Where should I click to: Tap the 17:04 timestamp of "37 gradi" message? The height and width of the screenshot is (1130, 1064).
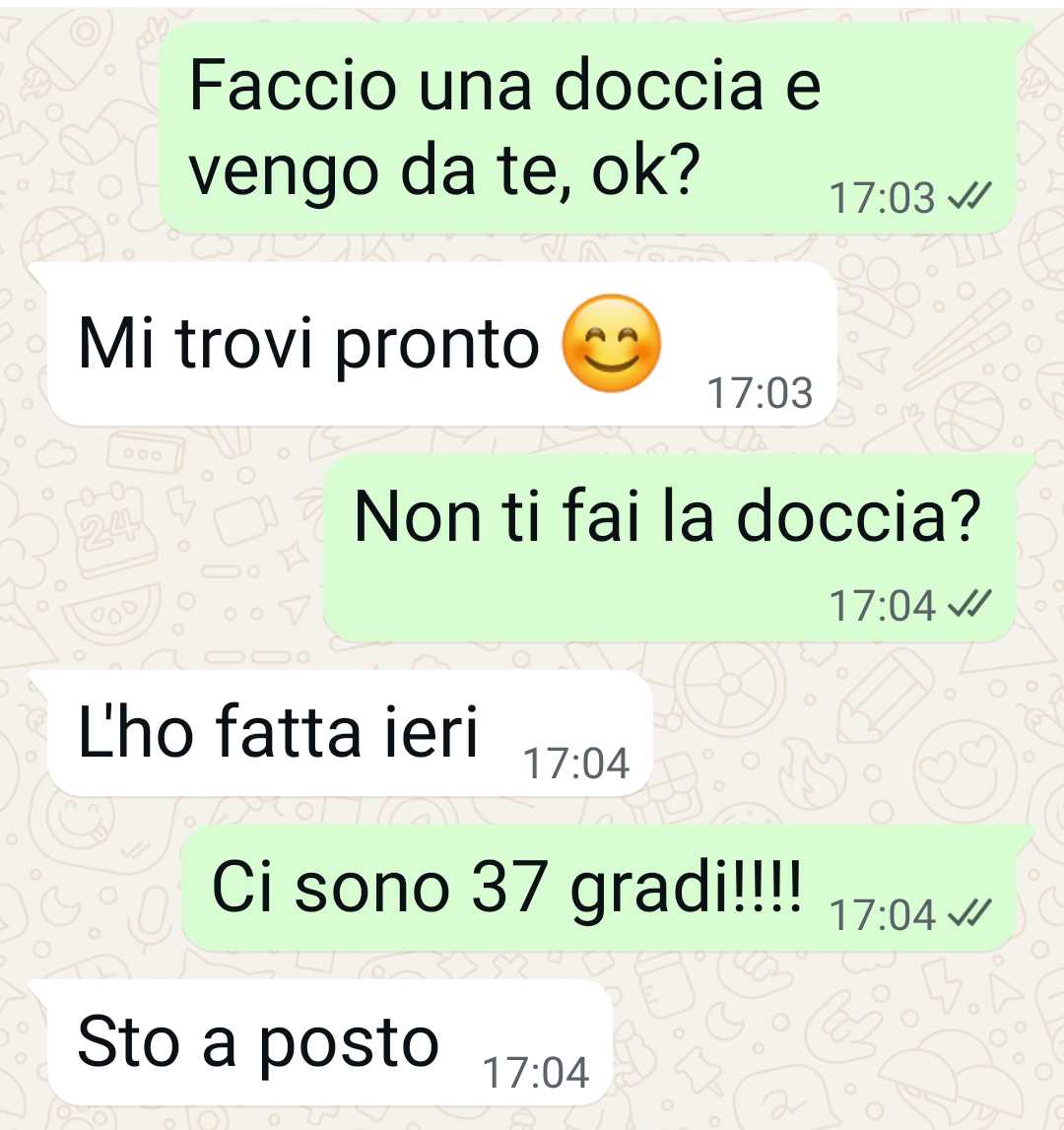(882, 915)
